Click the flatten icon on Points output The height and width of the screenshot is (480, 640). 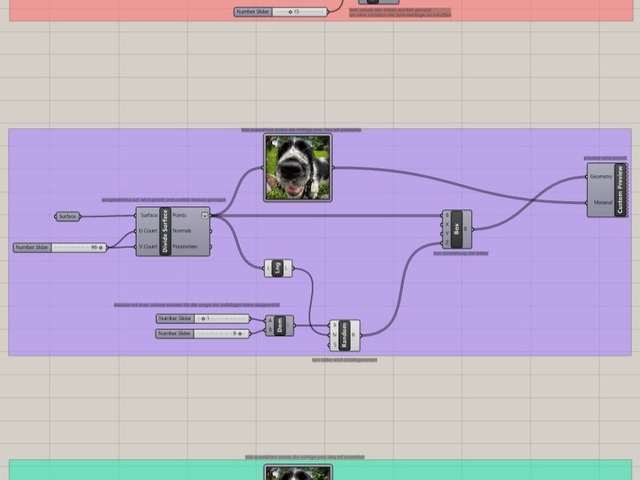pos(204,215)
